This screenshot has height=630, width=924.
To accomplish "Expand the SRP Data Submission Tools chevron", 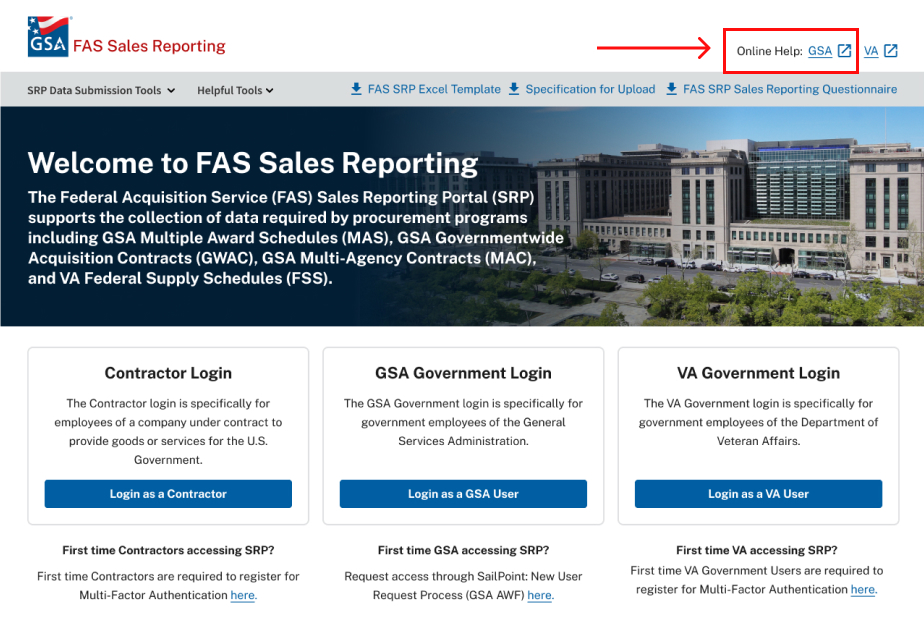I will 171,91.
